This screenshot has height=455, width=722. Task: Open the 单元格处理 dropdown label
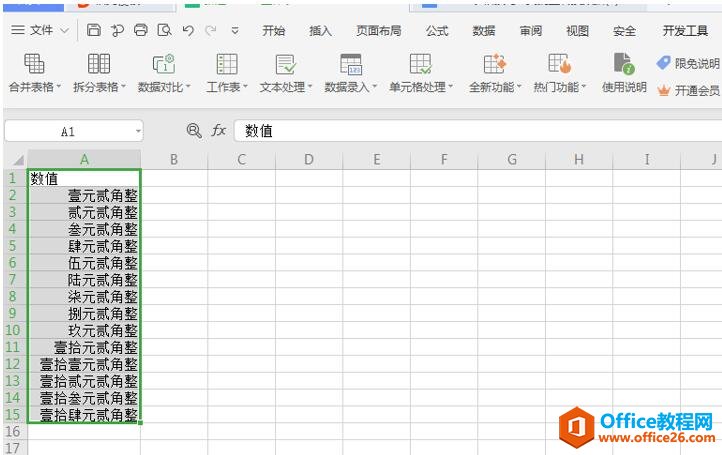pyautogui.click(x=421, y=87)
